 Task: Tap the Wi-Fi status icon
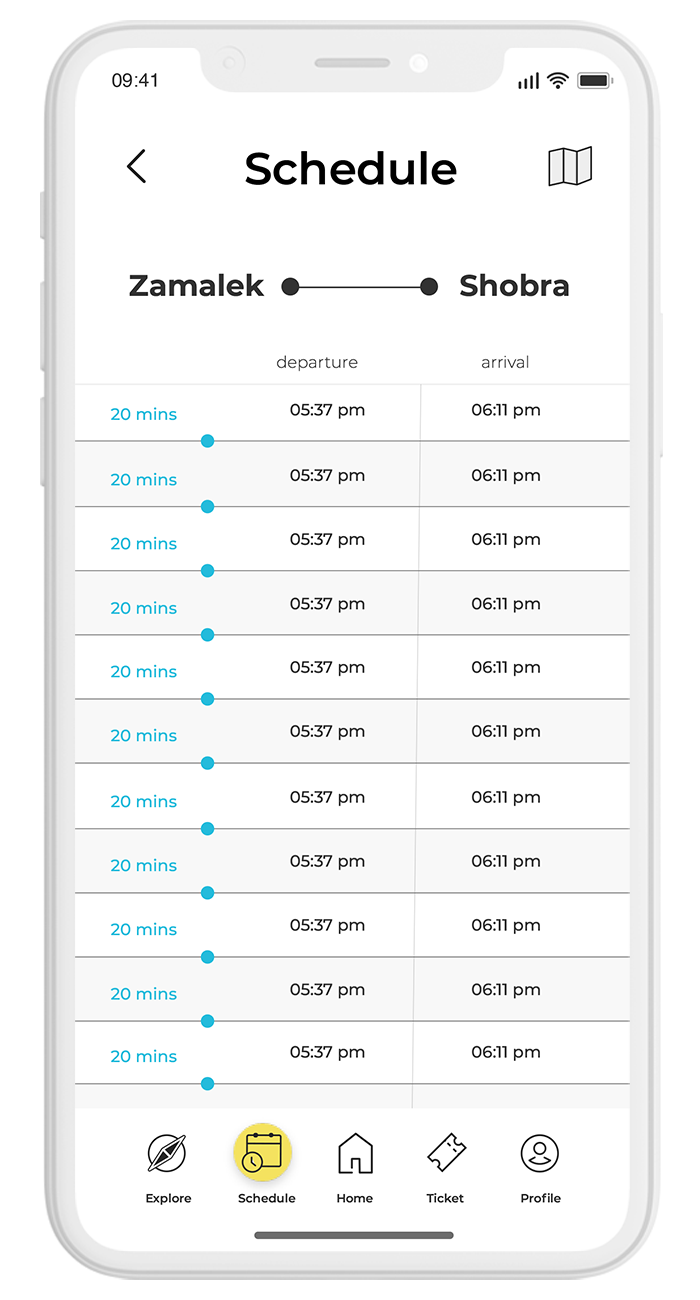558,81
